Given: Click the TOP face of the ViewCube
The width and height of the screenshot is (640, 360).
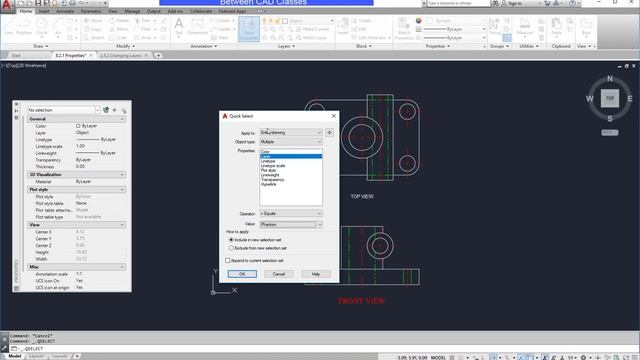Looking at the screenshot, I should coord(609,98).
